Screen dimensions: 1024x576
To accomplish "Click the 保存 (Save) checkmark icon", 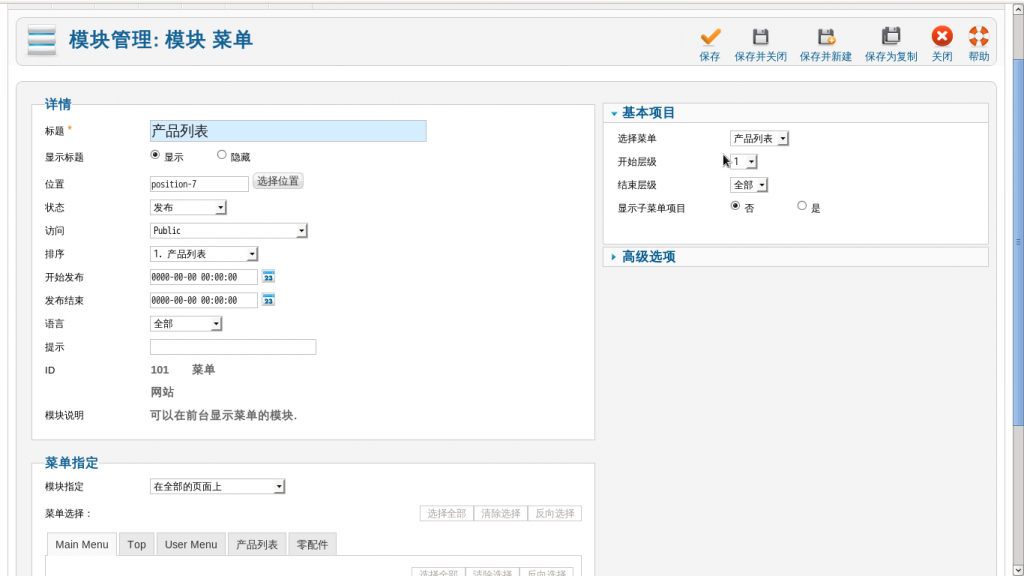I will point(710,38).
